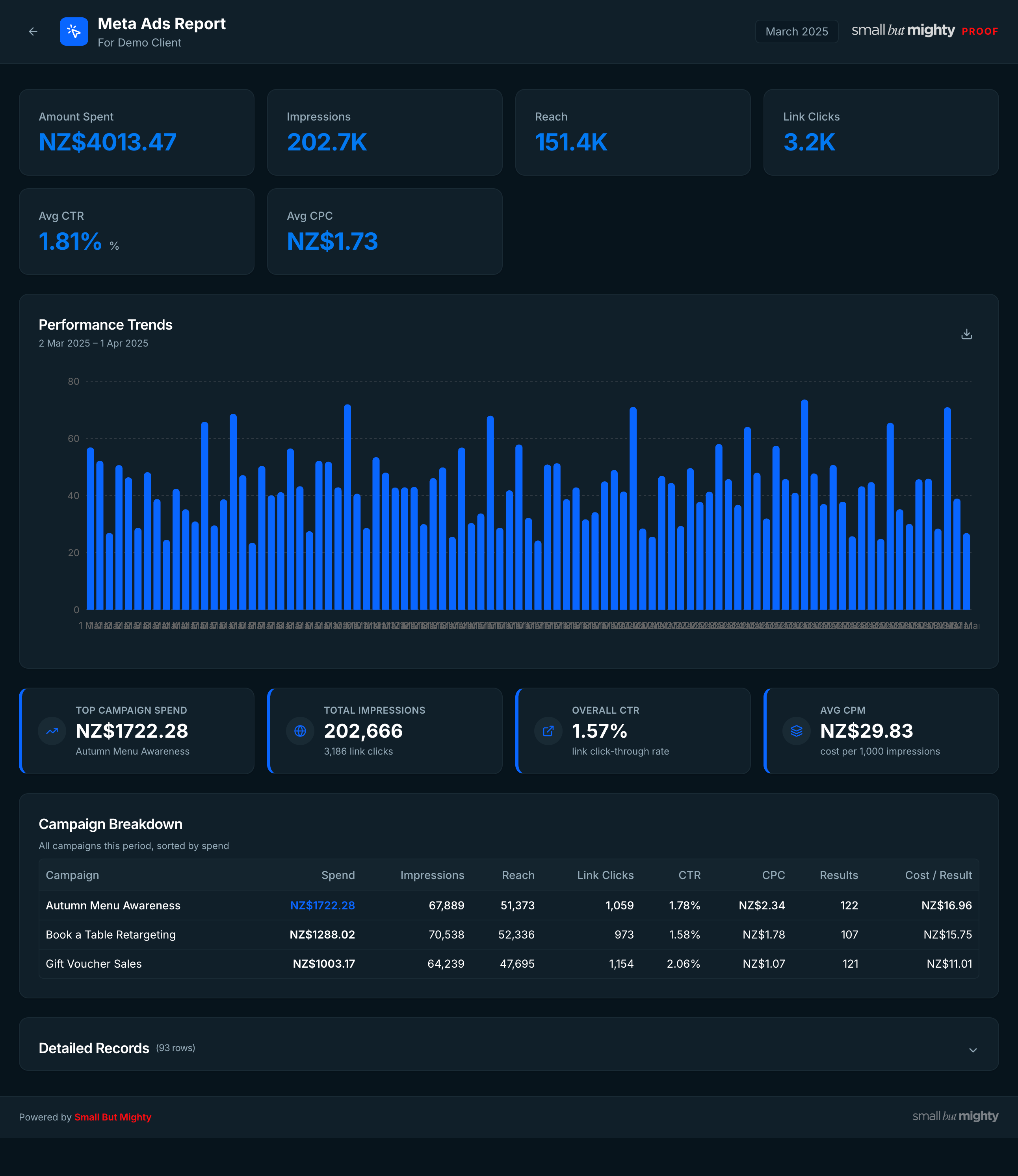Viewport: 1018px width, 1176px height.
Task: Click the Link Clicks 3.2K value
Action: pos(809,142)
